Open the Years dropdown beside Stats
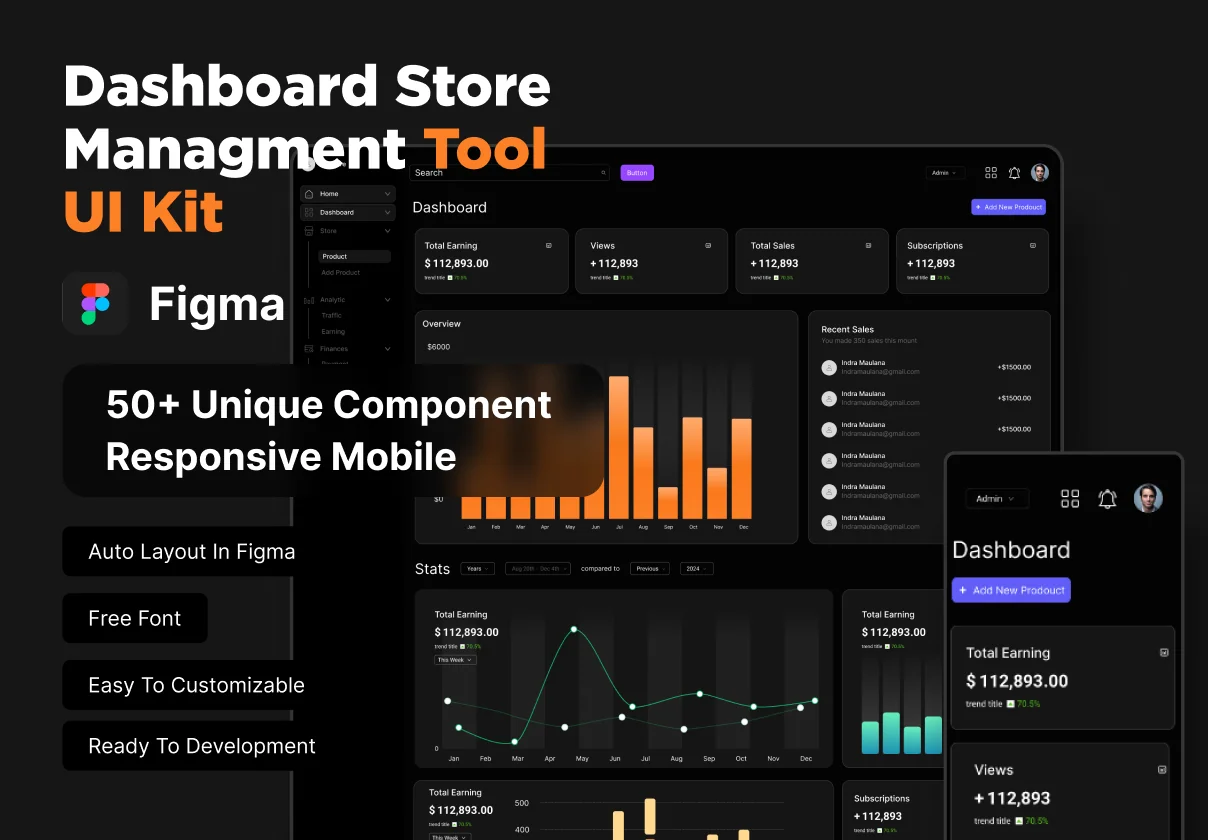The image size is (1208, 840). tap(477, 569)
